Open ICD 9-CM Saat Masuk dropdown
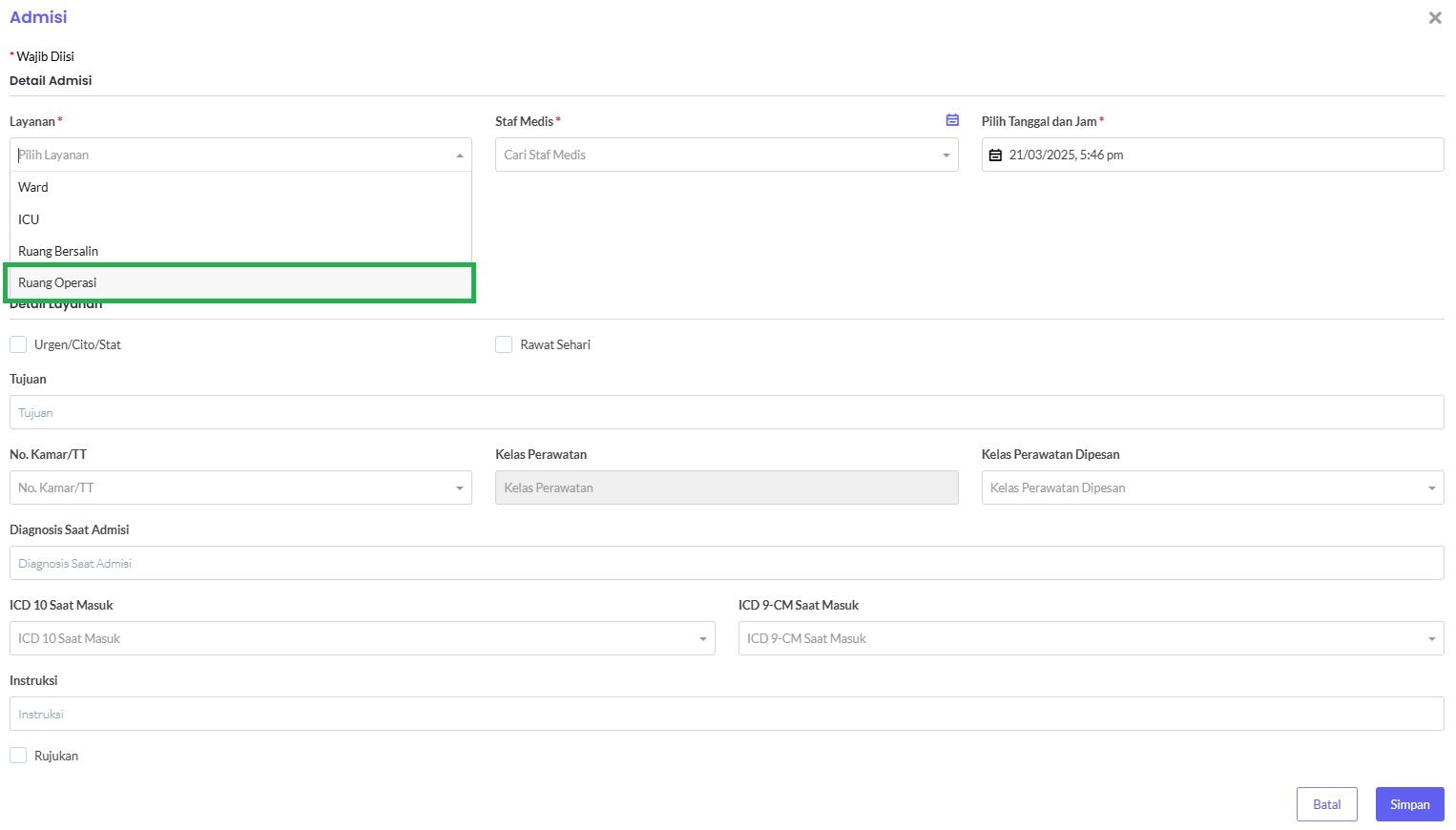Screen dimensions: 1456x830 (1091, 638)
